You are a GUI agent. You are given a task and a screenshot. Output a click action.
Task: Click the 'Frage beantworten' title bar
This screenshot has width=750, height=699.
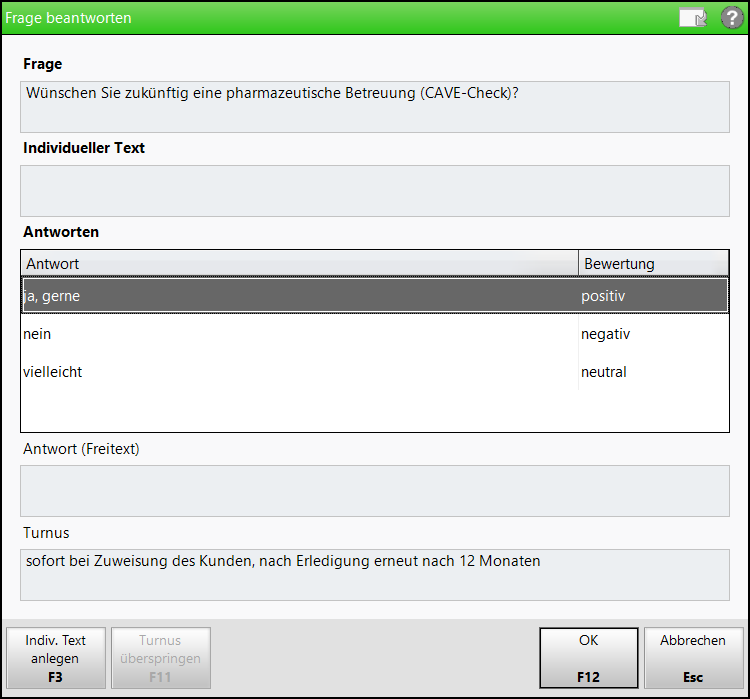335,18
